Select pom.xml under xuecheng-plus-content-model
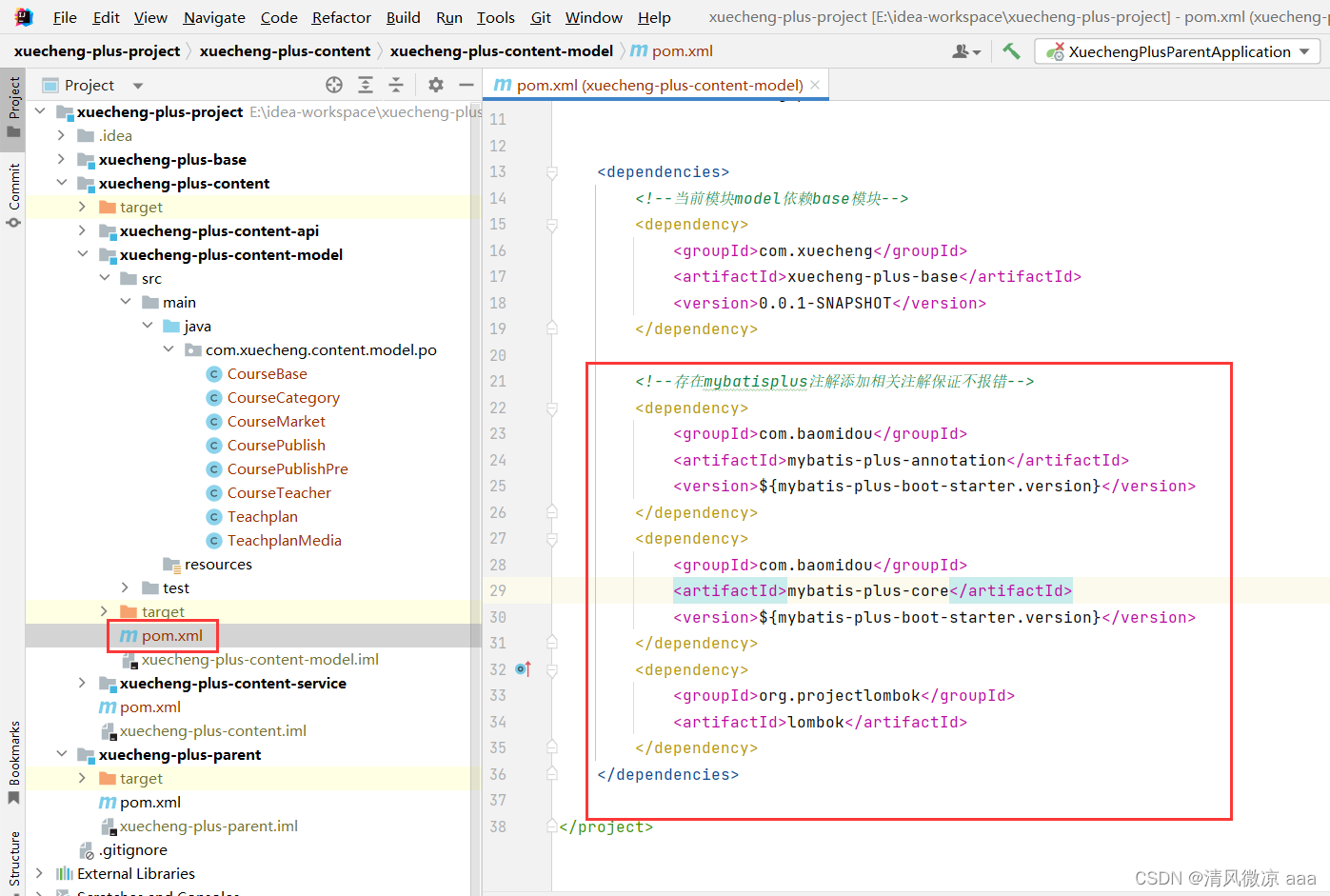This screenshot has height=896, width=1330. [171, 635]
